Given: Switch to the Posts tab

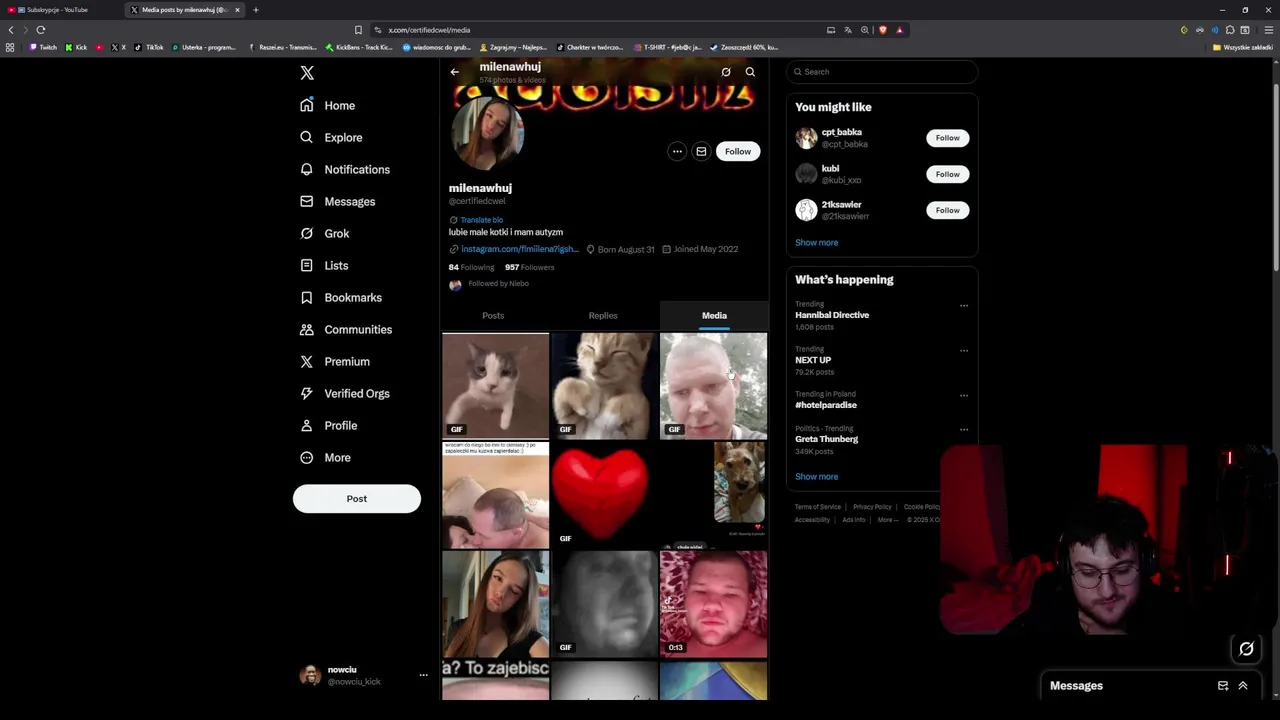Looking at the screenshot, I should [x=493, y=315].
